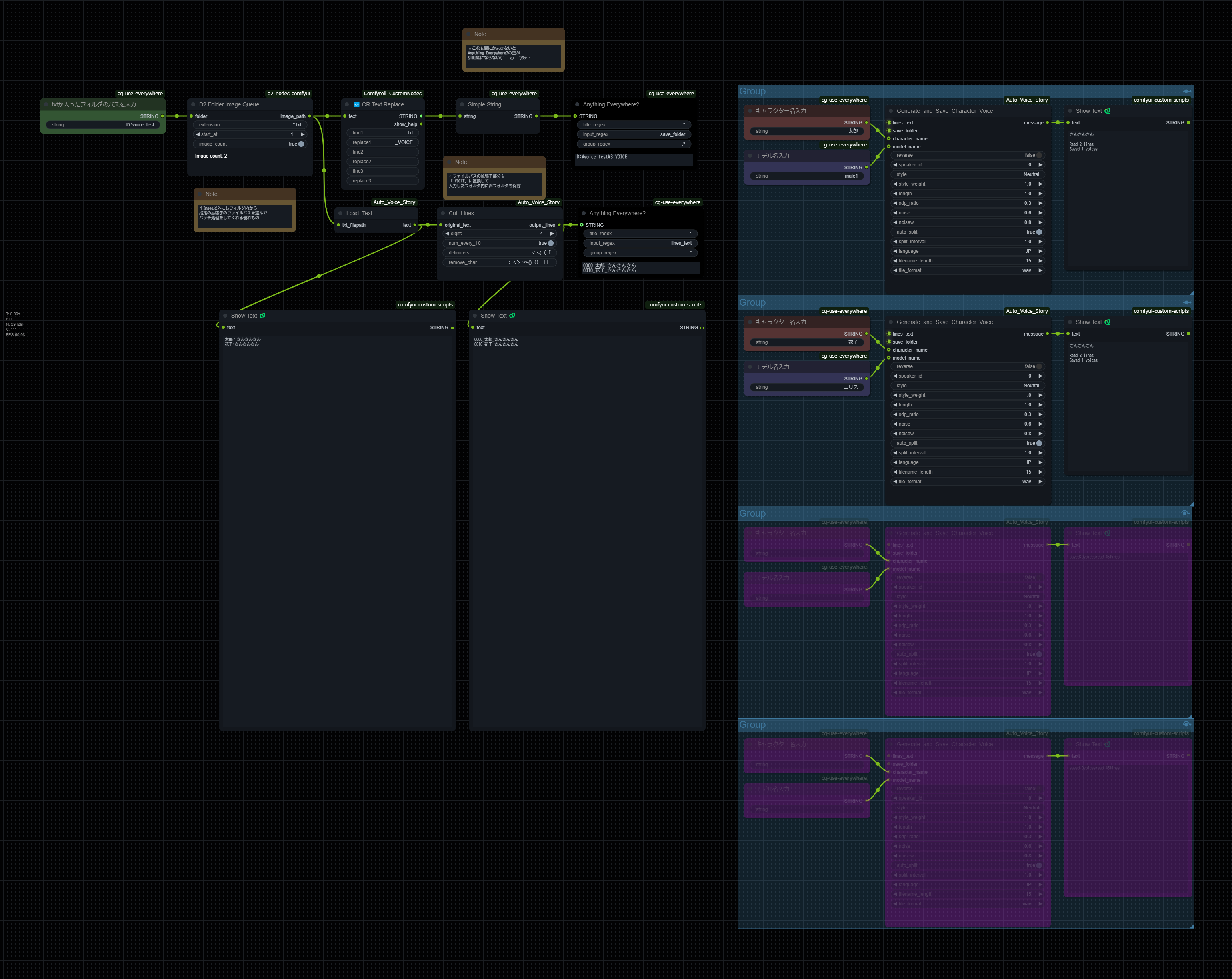The width and height of the screenshot is (1232, 979).
Task: Collapse the Cut_Lines node via title dot
Action: (x=443, y=213)
